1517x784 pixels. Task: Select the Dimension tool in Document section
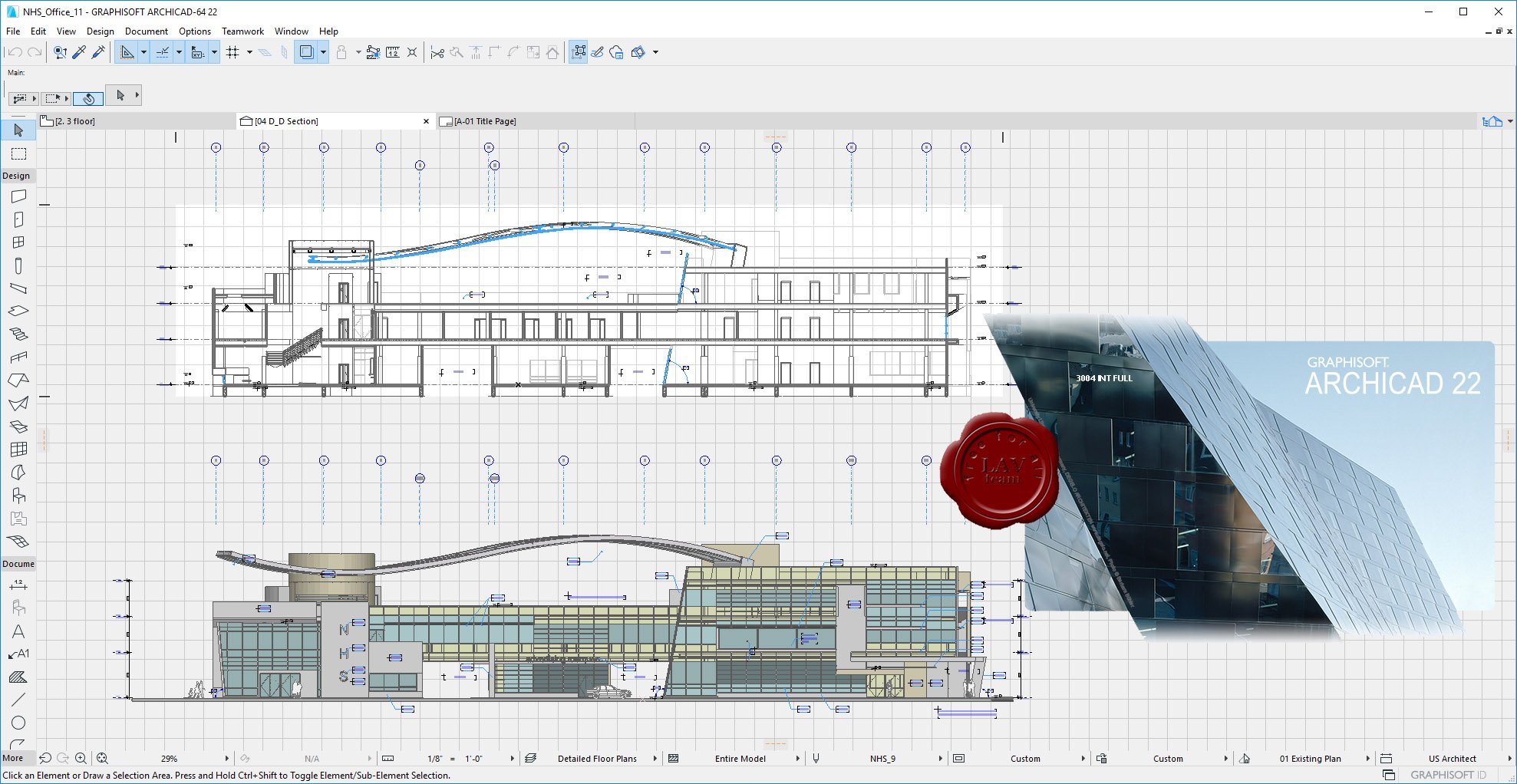click(x=18, y=586)
